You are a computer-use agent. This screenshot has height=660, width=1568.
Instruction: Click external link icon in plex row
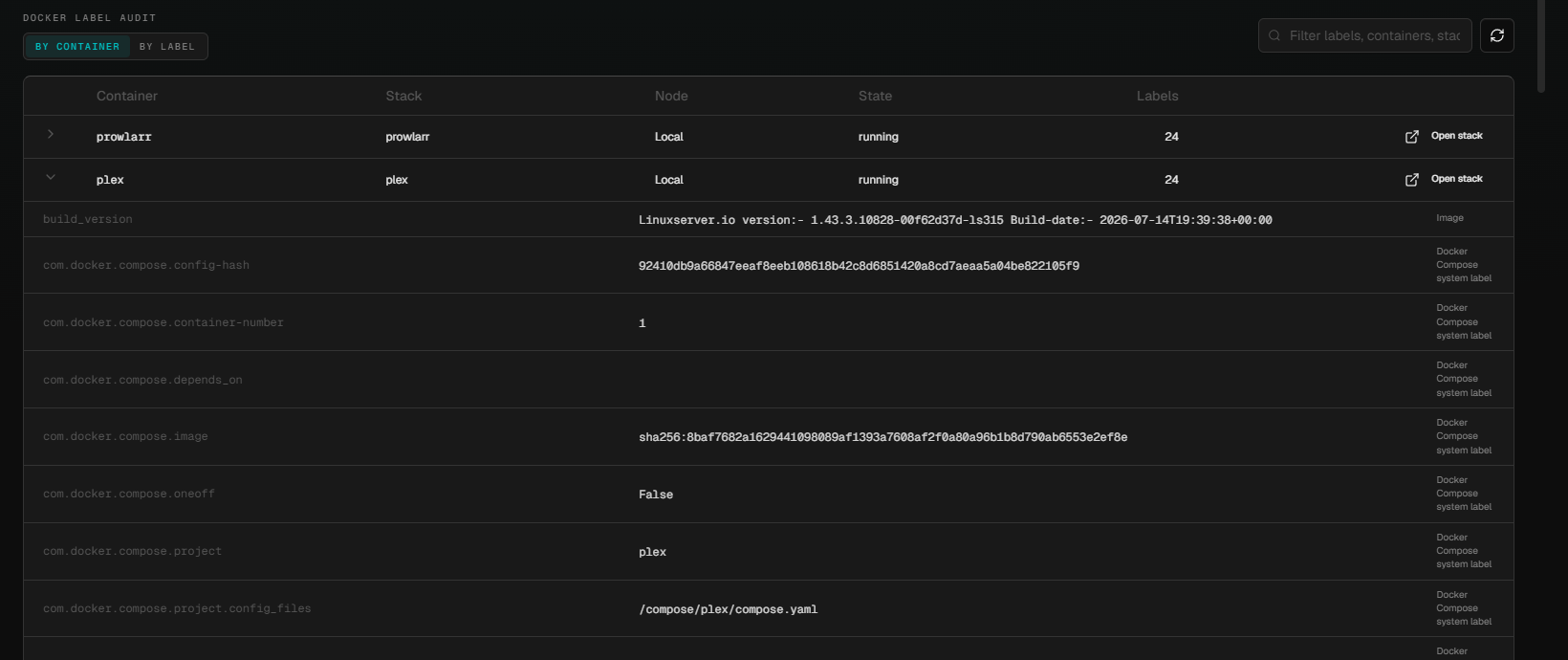(1411, 180)
